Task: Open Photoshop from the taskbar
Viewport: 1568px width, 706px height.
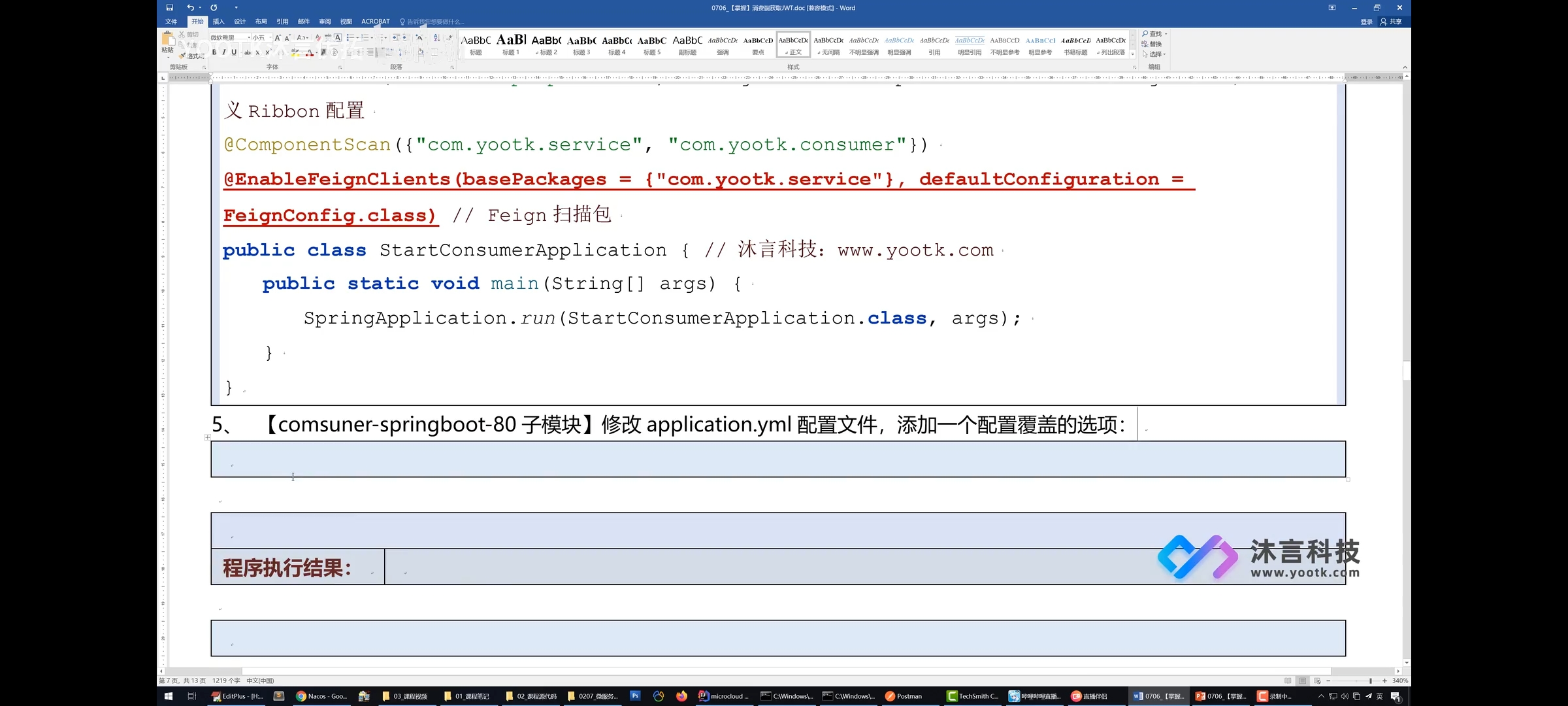Action: coord(635,696)
